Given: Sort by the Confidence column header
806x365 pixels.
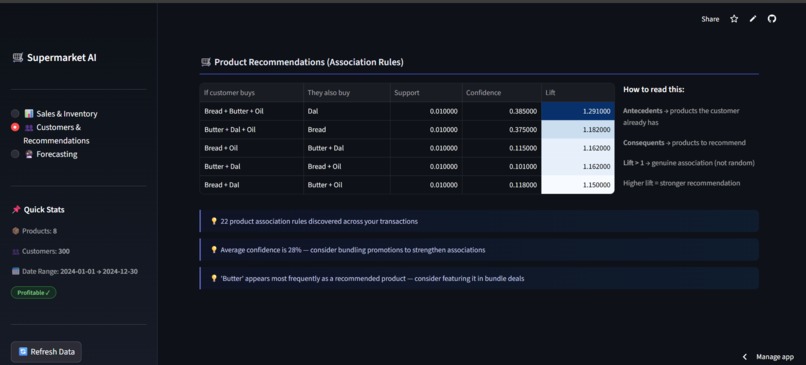Looking at the screenshot, I should coord(502,93).
